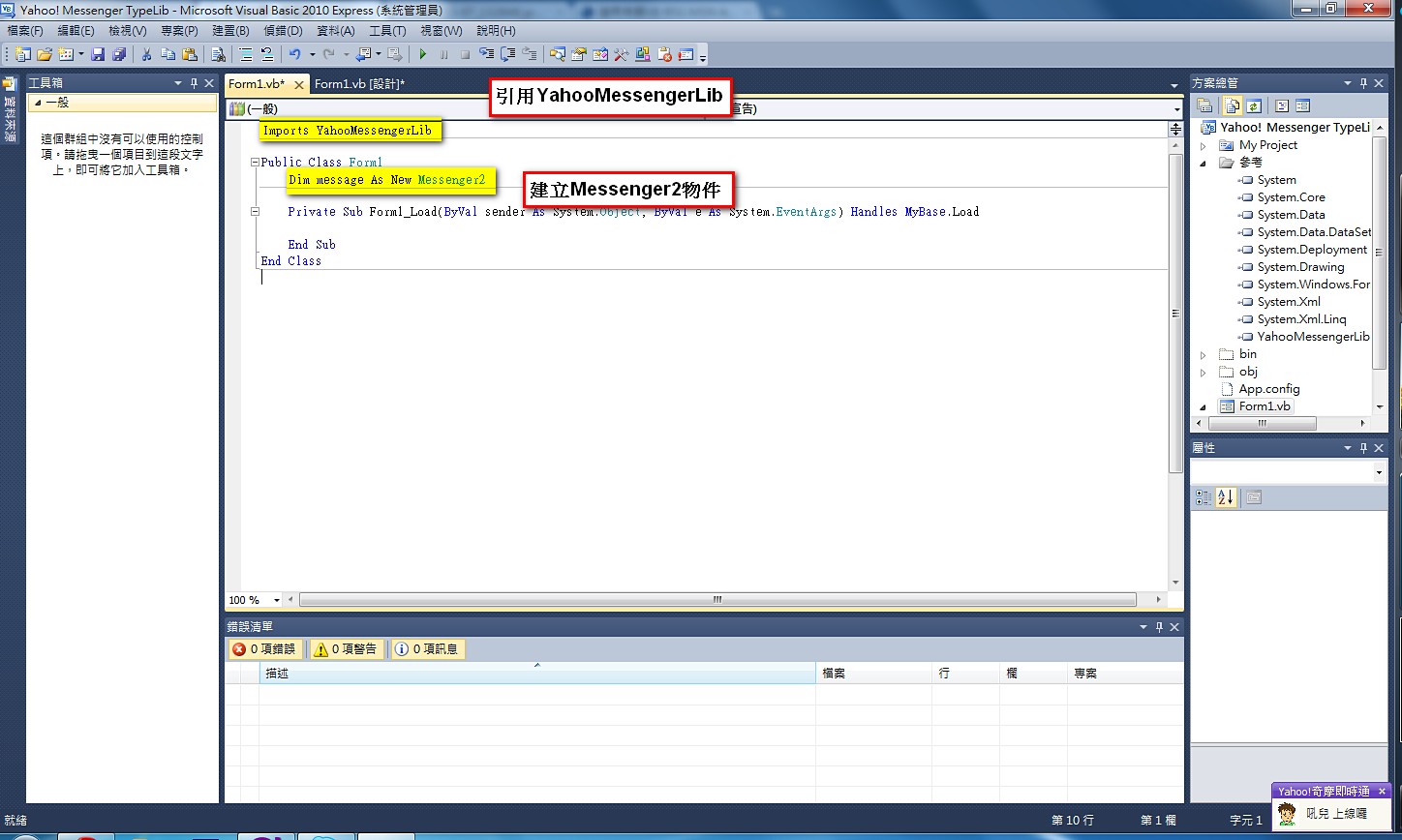This screenshot has width=1402, height=840.
Task: Expand the obj folder node
Action: (1204, 372)
